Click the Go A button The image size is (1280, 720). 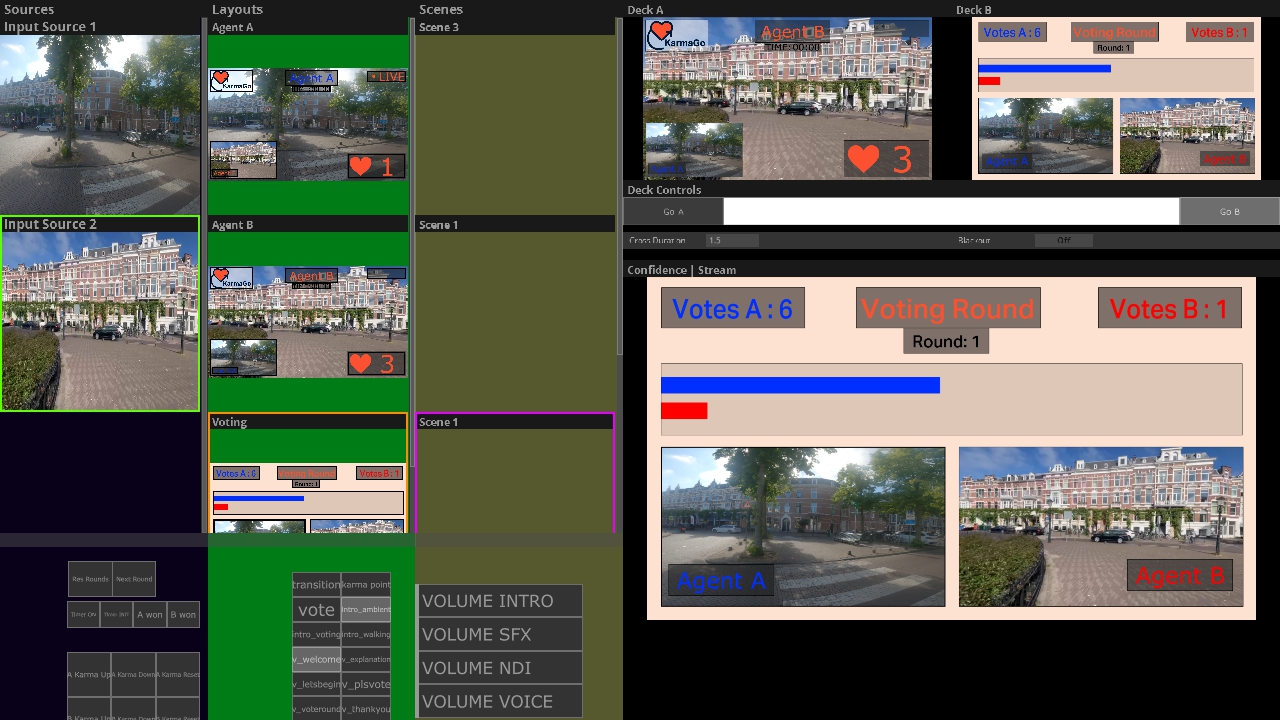coord(673,211)
